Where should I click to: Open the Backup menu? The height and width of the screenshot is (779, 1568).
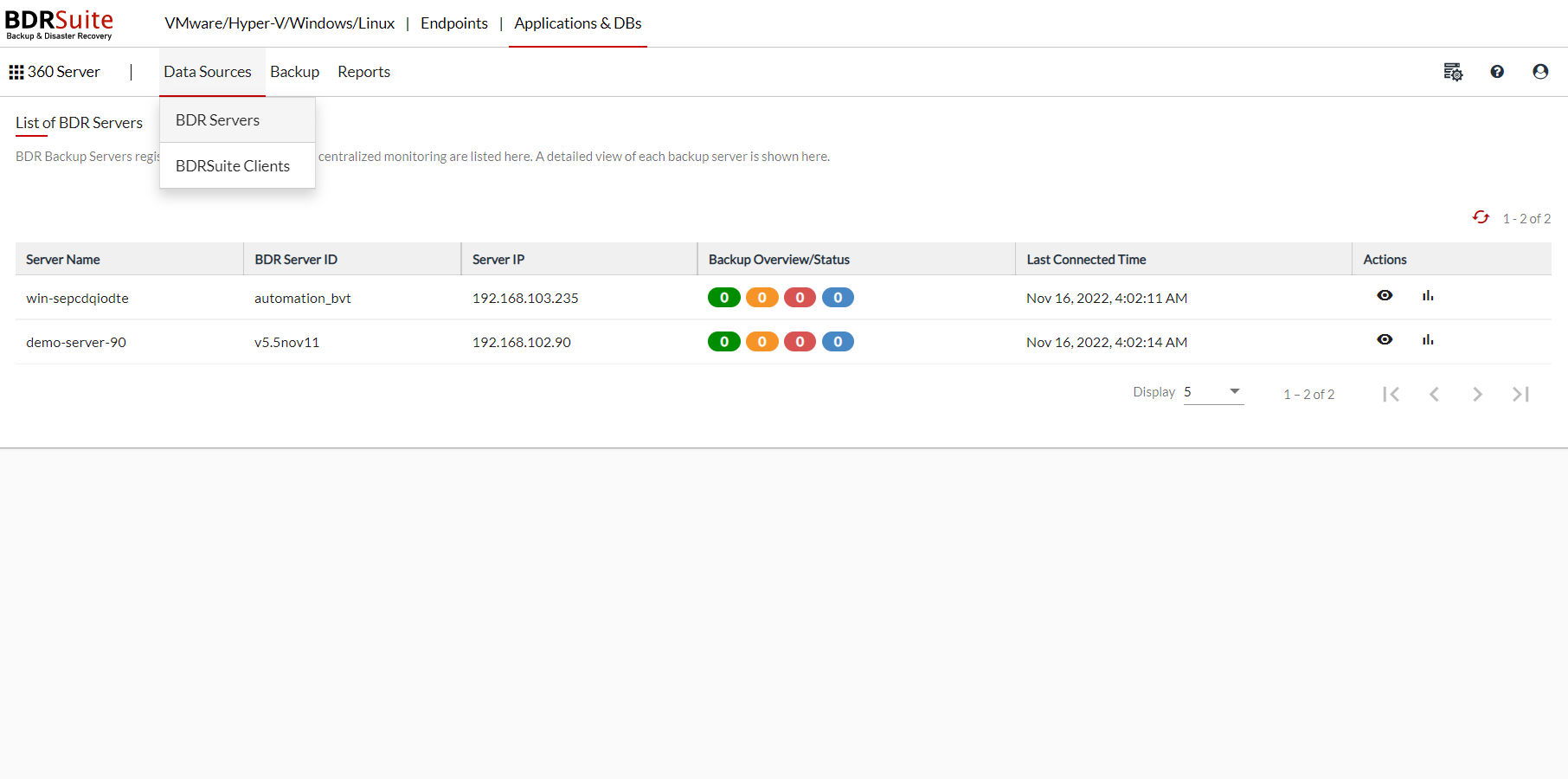pyautogui.click(x=294, y=72)
